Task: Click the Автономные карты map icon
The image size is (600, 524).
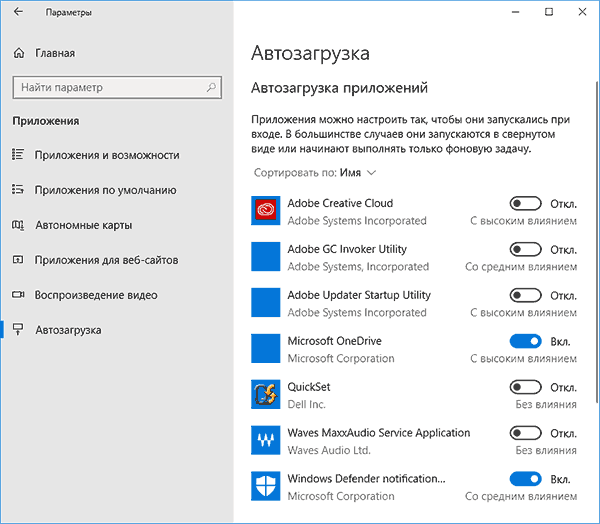Action: click(x=18, y=225)
